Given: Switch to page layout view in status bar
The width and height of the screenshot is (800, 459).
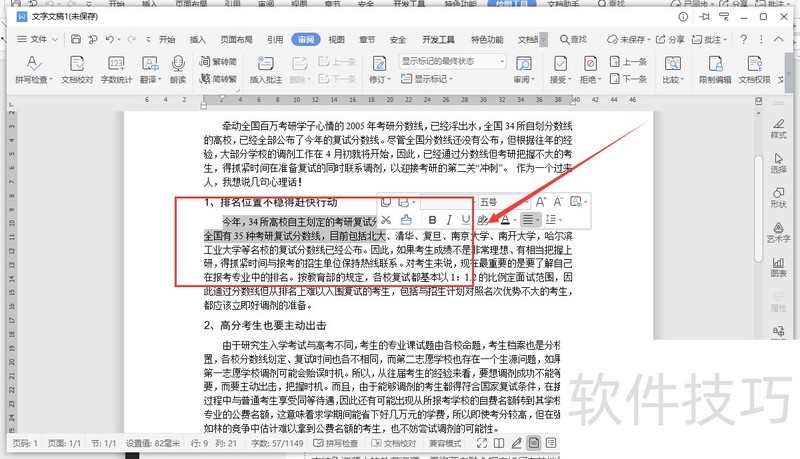Looking at the screenshot, I should (x=534, y=443).
